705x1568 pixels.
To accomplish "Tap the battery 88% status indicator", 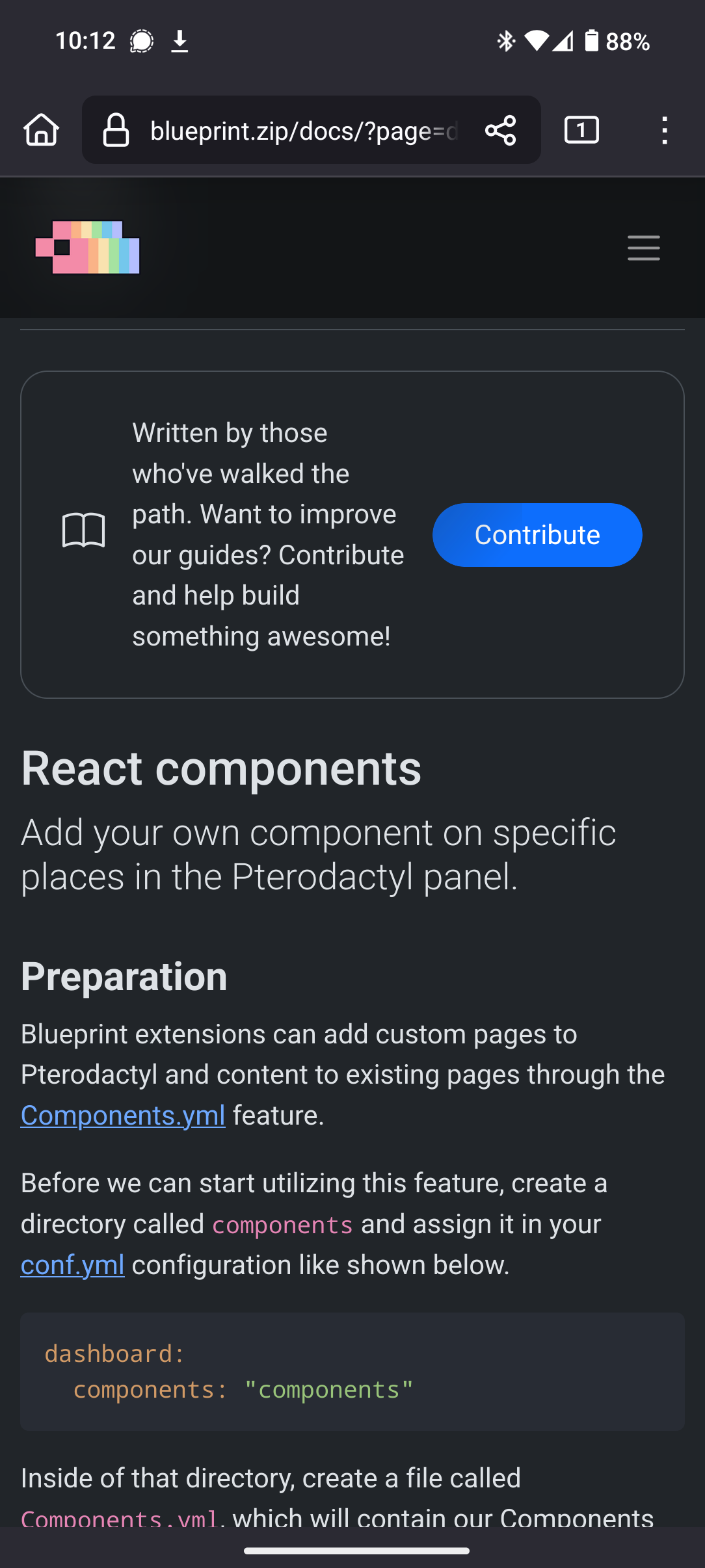I will point(616,42).
